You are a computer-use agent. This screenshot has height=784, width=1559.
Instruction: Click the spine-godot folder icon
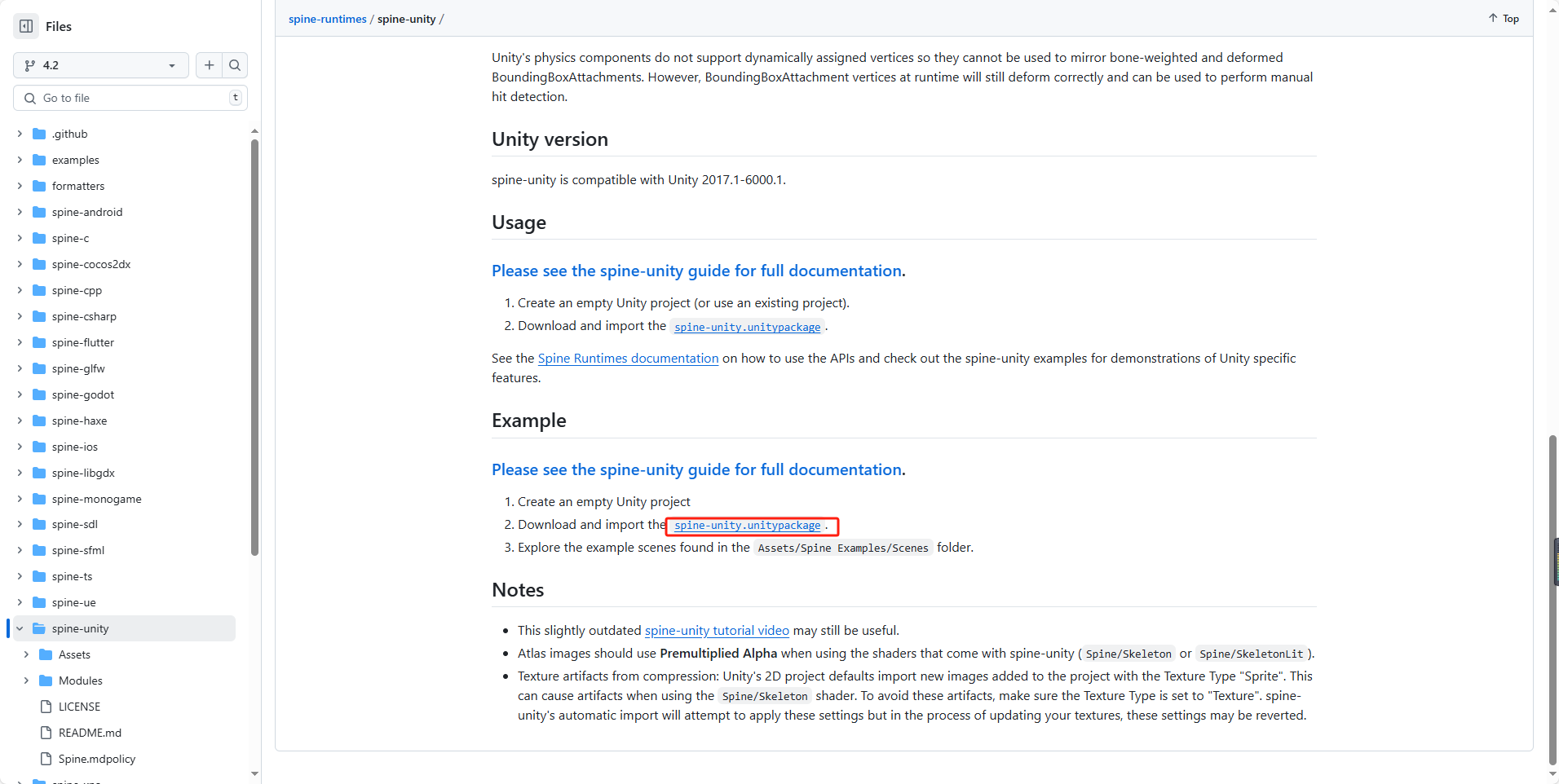pos(39,394)
